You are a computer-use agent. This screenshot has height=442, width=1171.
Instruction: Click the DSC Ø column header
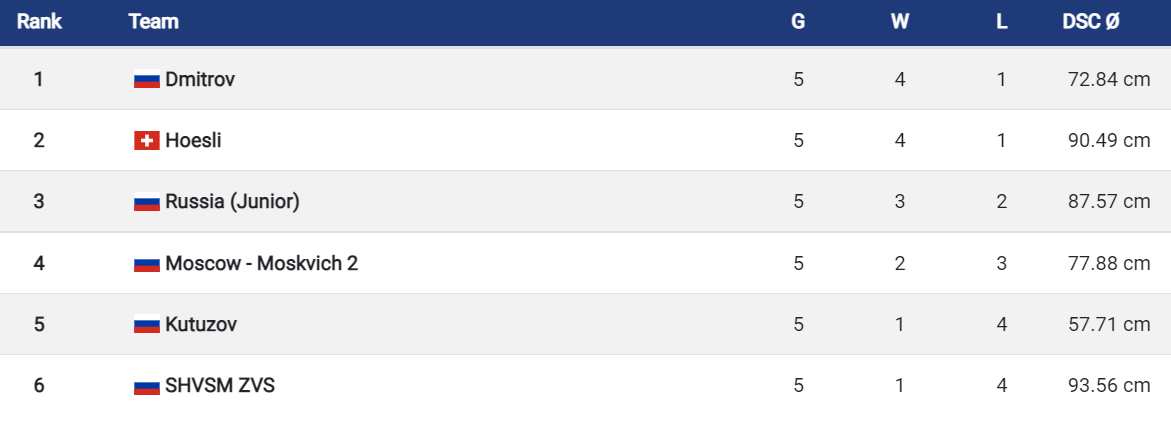point(1091,22)
